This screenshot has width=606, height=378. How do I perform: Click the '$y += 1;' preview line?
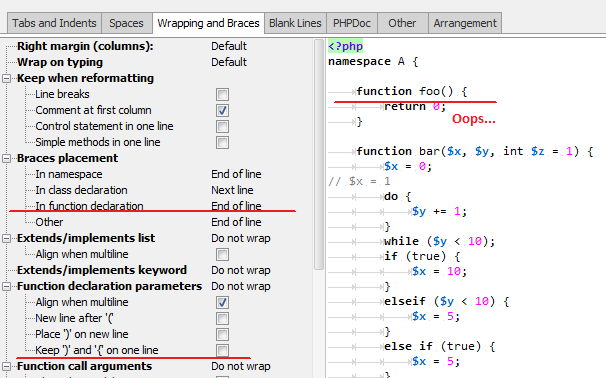439,211
